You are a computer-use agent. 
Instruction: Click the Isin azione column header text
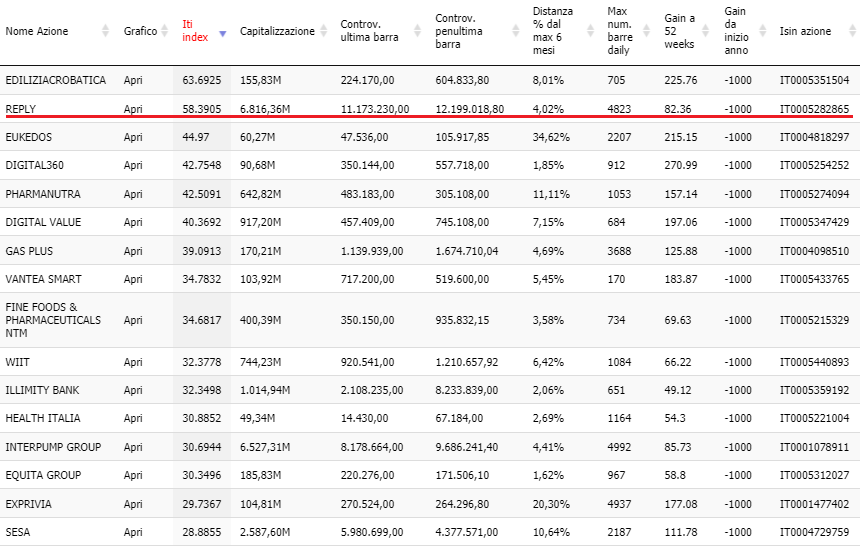point(805,31)
